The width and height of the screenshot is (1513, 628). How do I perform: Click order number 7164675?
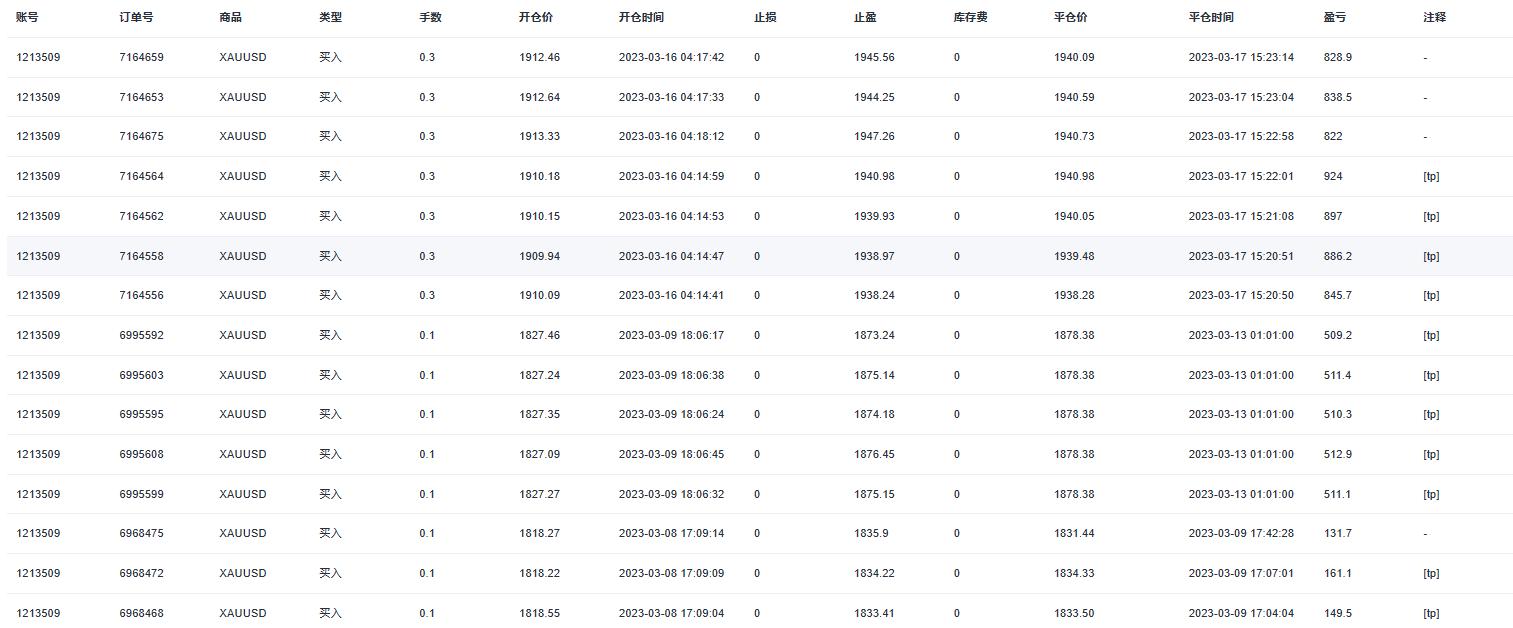(x=141, y=136)
